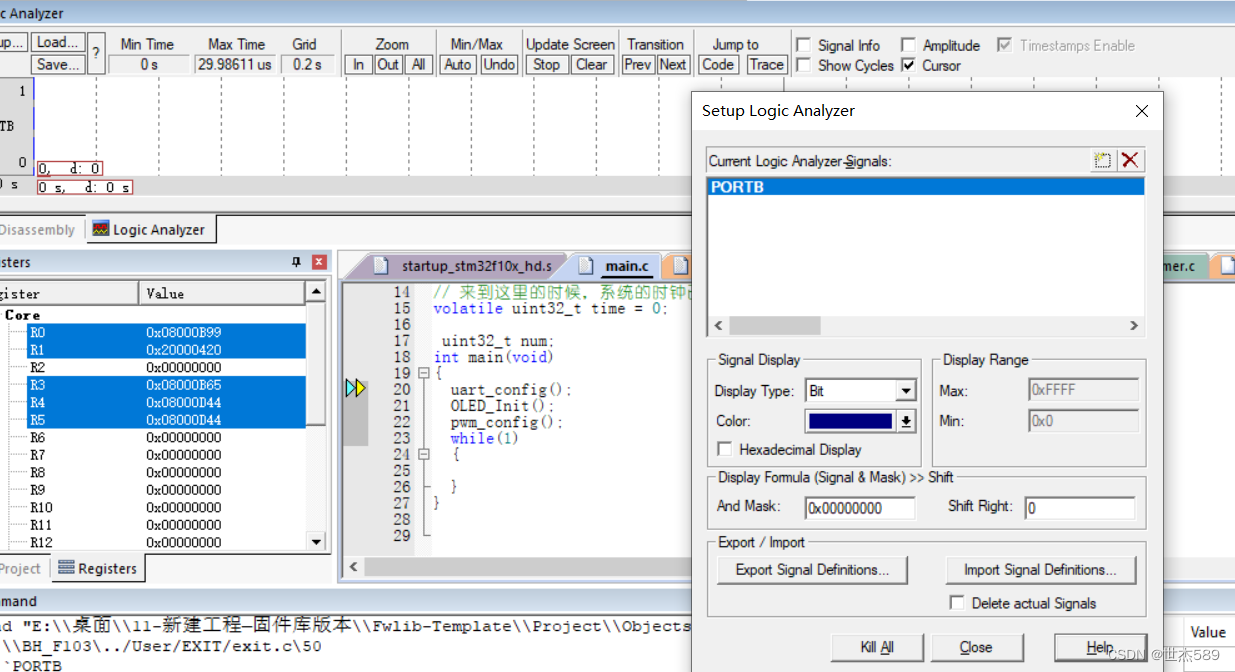This screenshot has width=1235, height=672.
Task: Click Auto under Min/Max
Action: click(x=457, y=64)
